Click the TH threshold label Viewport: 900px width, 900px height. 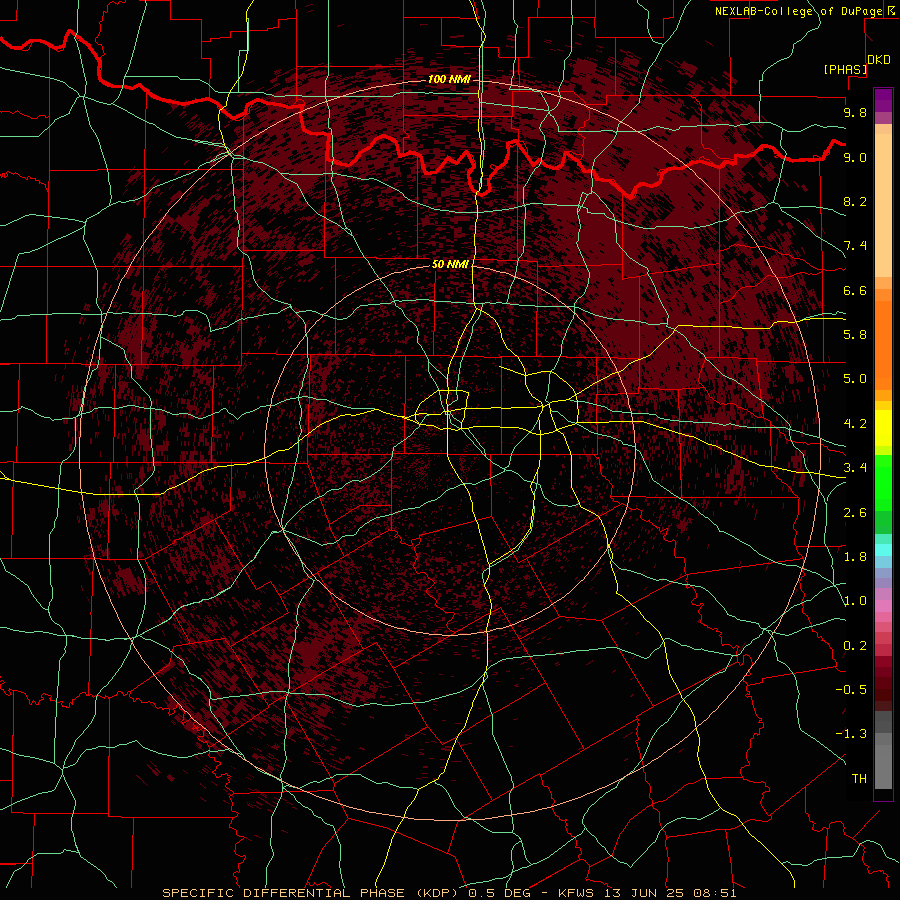click(859, 779)
